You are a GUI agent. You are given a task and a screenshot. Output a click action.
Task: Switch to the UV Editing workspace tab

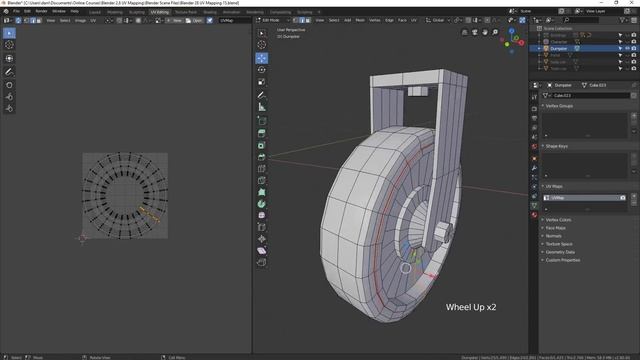coord(159,12)
